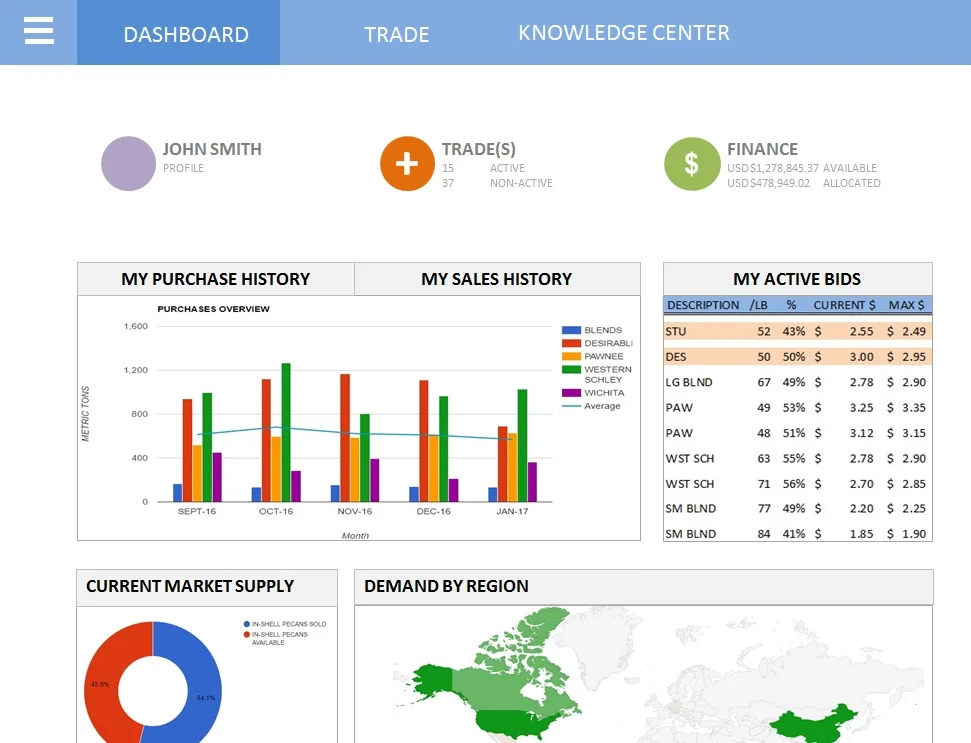Open Finance via the dollar sign icon
Viewport: 971px width, 743px height.
tap(691, 163)
